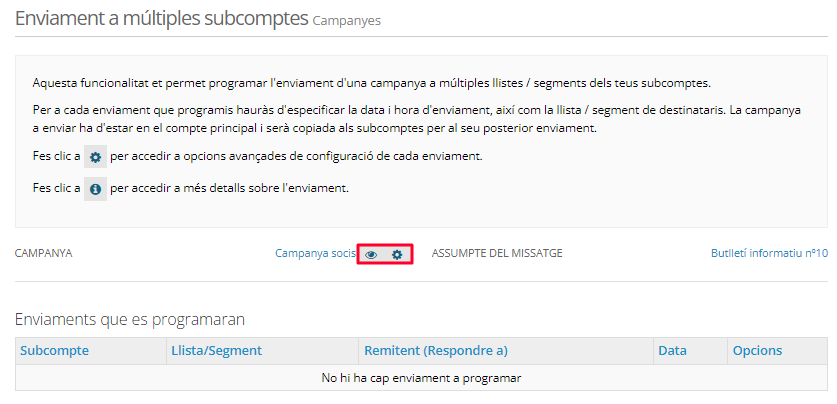
Task: Click the Opcions column header
Action: (757, 350)
